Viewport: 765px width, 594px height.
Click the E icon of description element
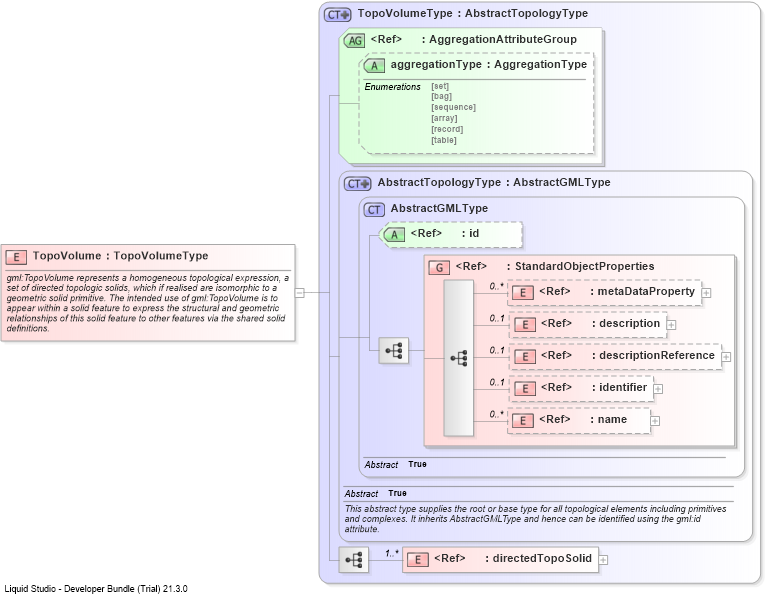[x=525, y=324]
